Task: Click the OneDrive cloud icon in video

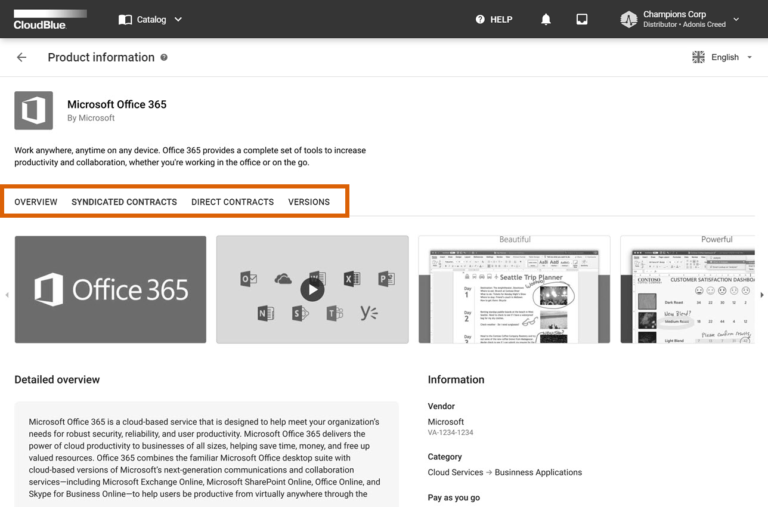Action: (283, 279)
